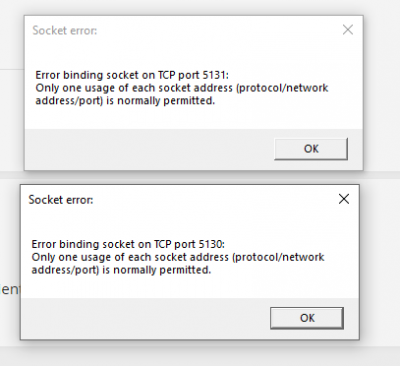Click blank area above the port 5130 message
Viewport: 400px width, 366px height.
click(189, 223)
